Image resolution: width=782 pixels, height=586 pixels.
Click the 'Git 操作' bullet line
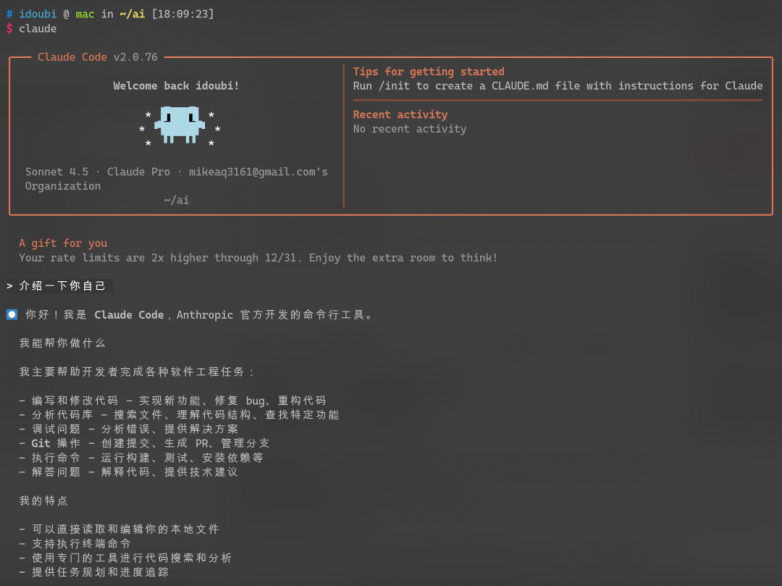(145, 443)
